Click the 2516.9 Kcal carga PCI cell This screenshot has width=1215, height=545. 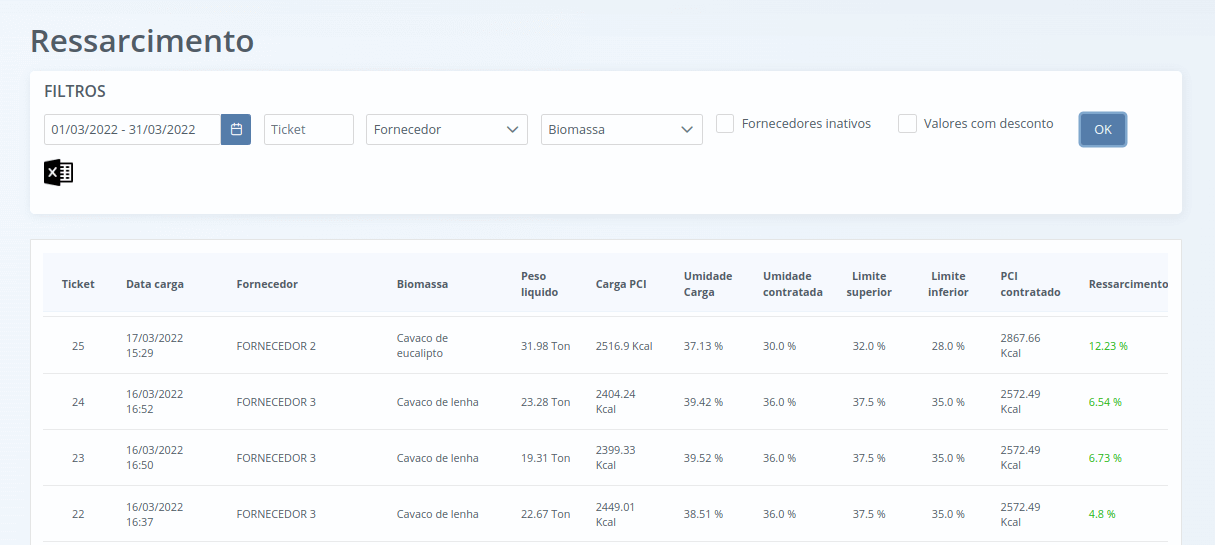(x=624, y=346)
